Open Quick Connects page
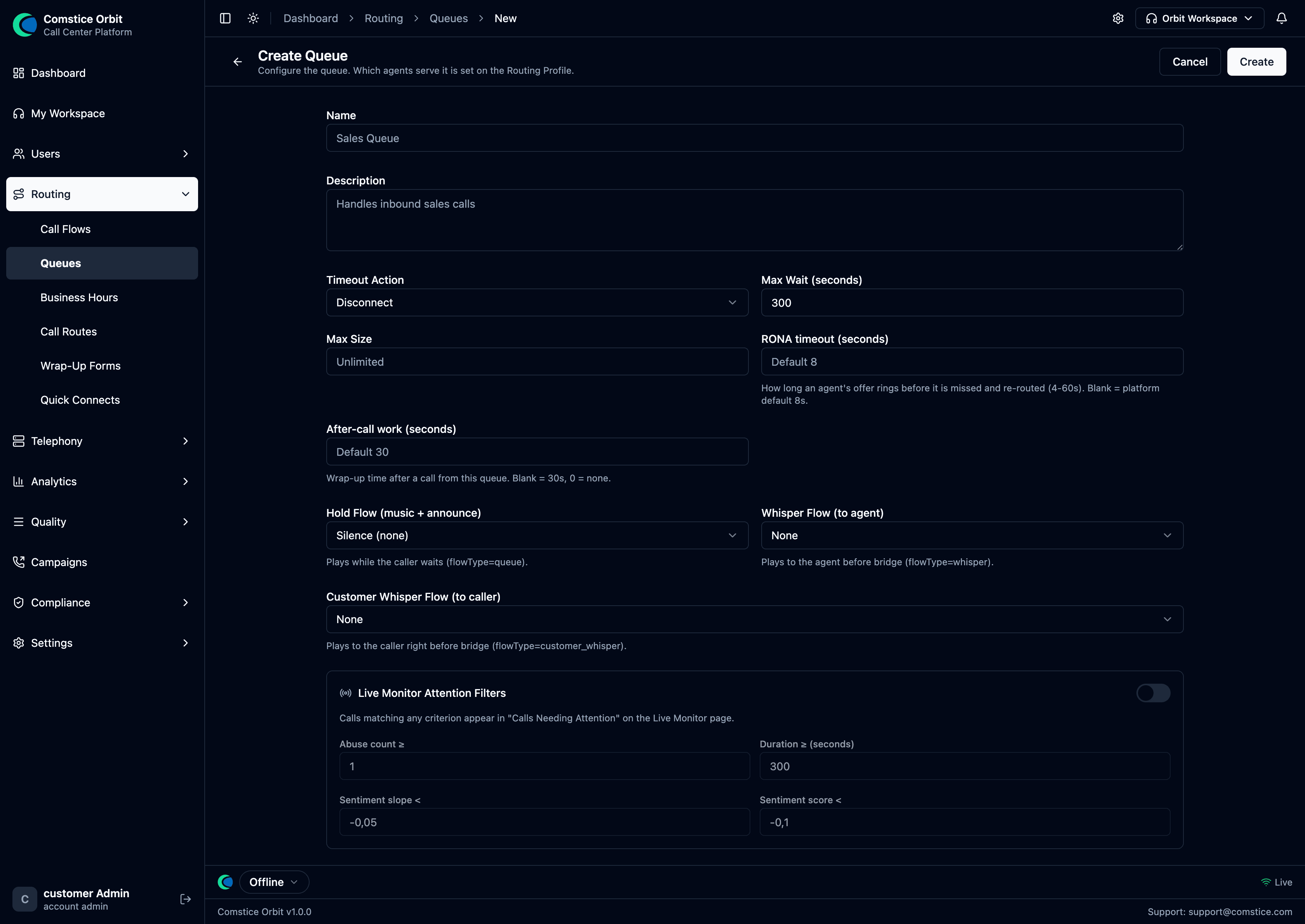 pyautogui.click(x=102, y=400)
